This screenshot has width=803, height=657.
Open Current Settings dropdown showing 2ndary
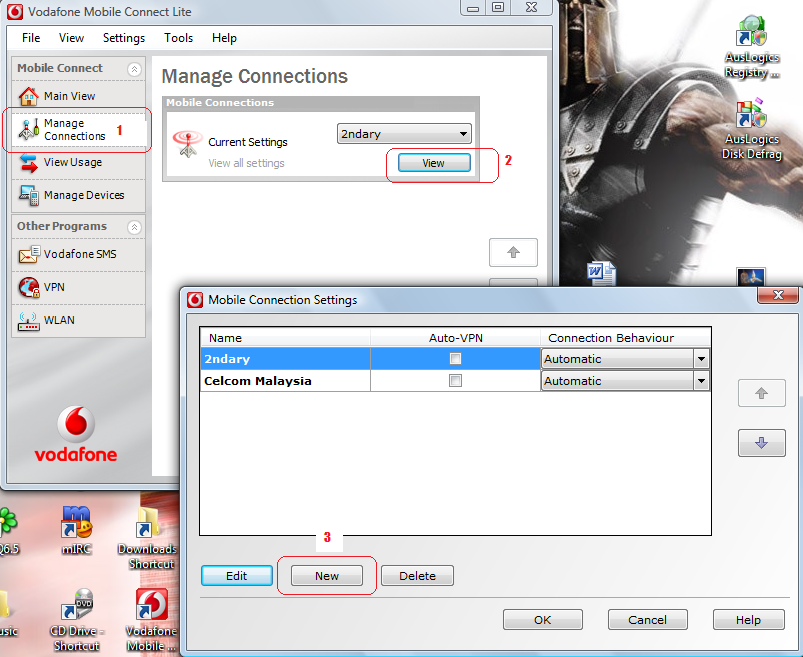click(x=404, y=134)
